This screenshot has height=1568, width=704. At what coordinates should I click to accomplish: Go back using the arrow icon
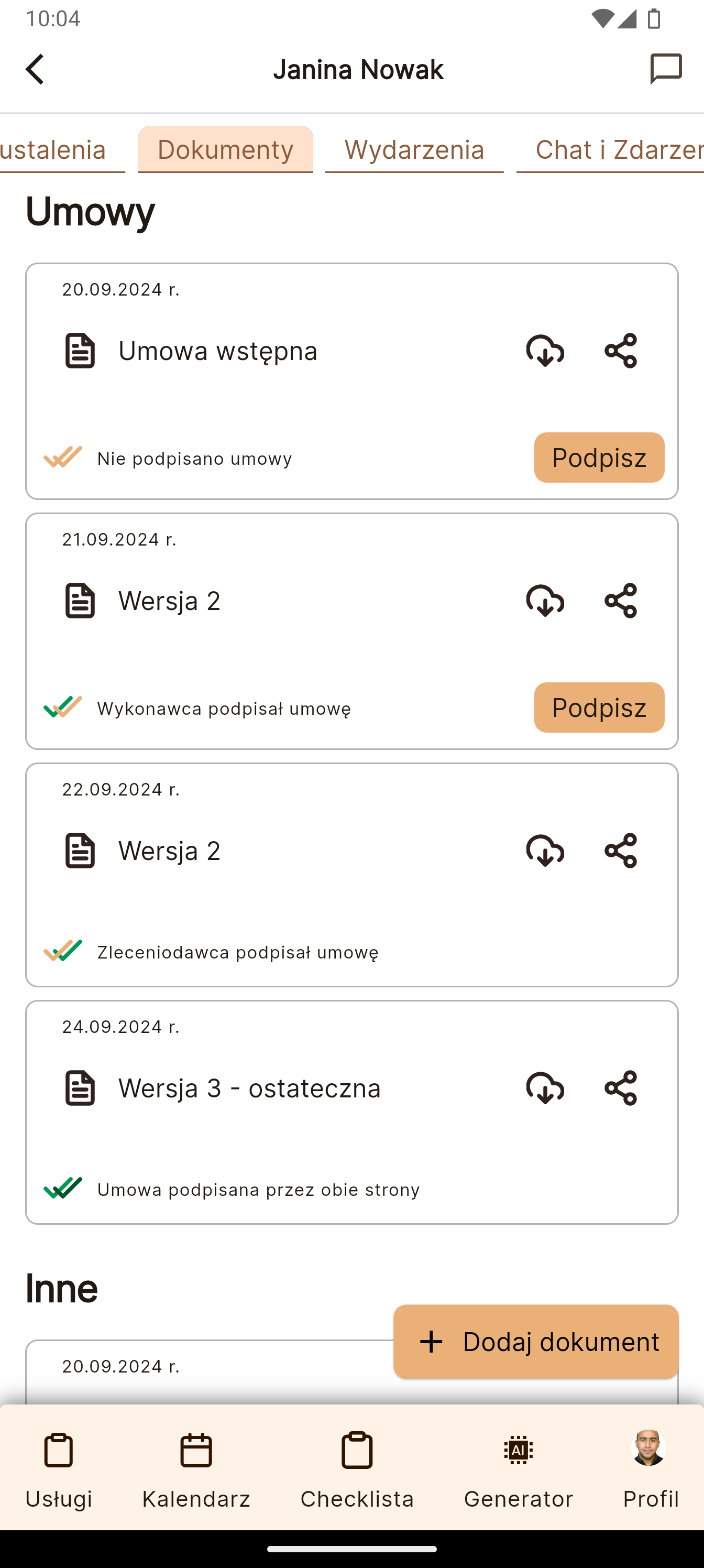35,69
